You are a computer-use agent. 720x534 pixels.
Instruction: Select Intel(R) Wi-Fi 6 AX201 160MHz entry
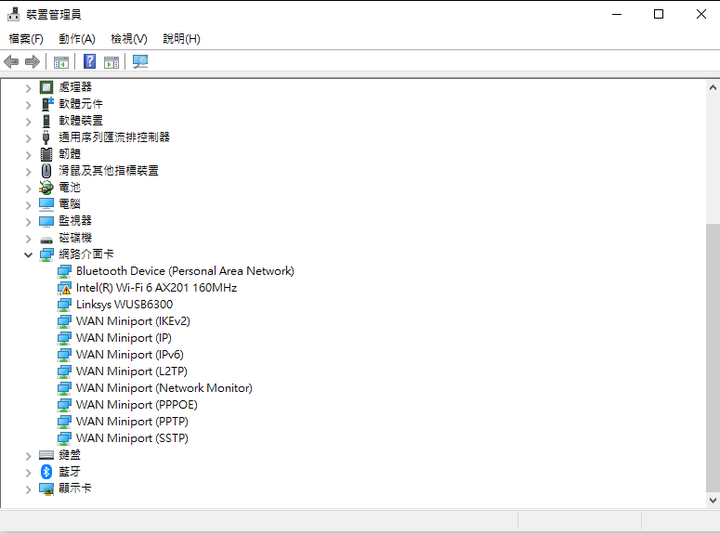point(157,288)
